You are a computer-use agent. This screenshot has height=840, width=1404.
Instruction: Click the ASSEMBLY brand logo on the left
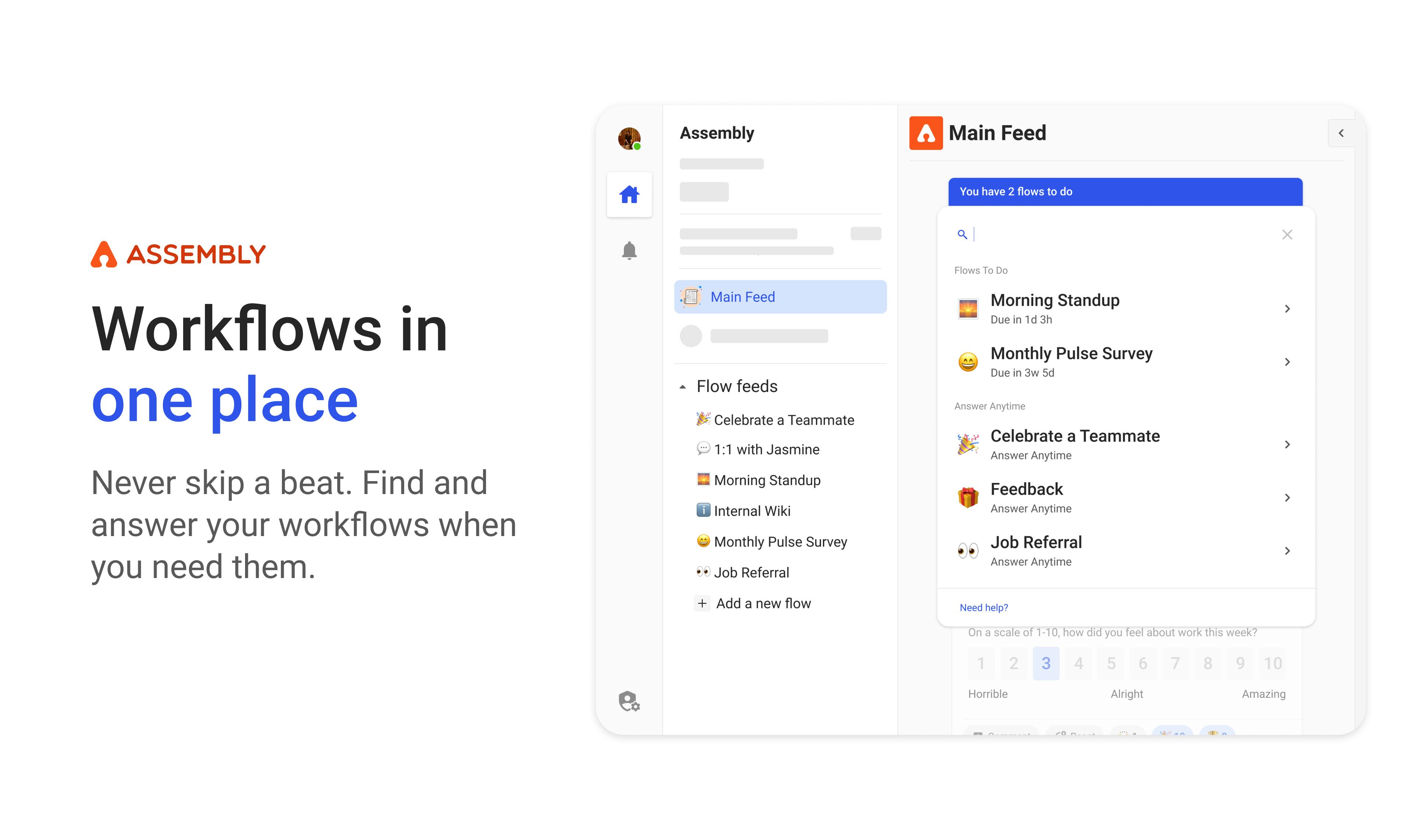(x=178, y=254)
